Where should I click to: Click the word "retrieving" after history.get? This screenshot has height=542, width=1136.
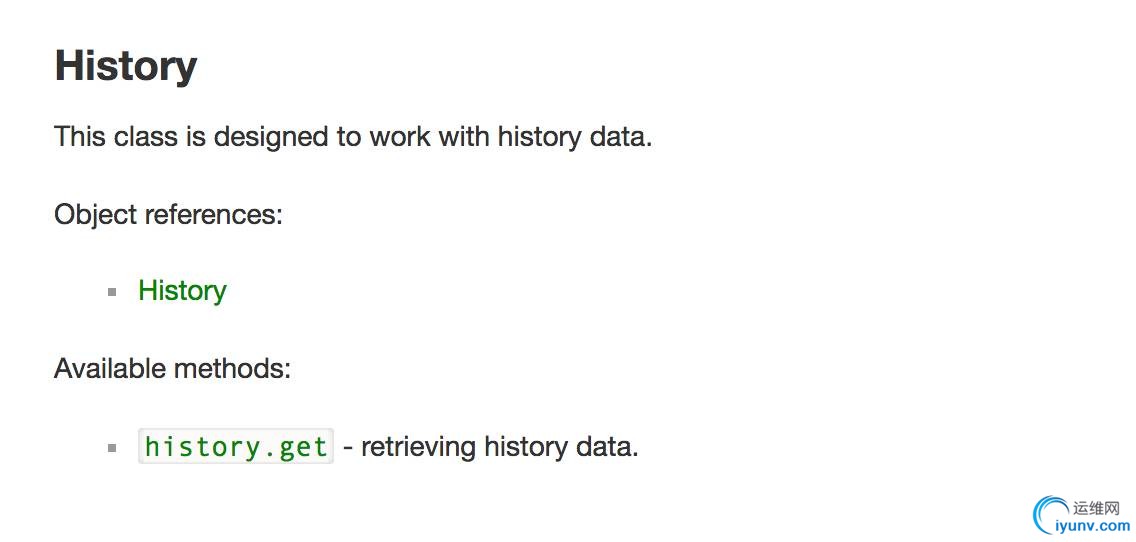pos(418,447)
